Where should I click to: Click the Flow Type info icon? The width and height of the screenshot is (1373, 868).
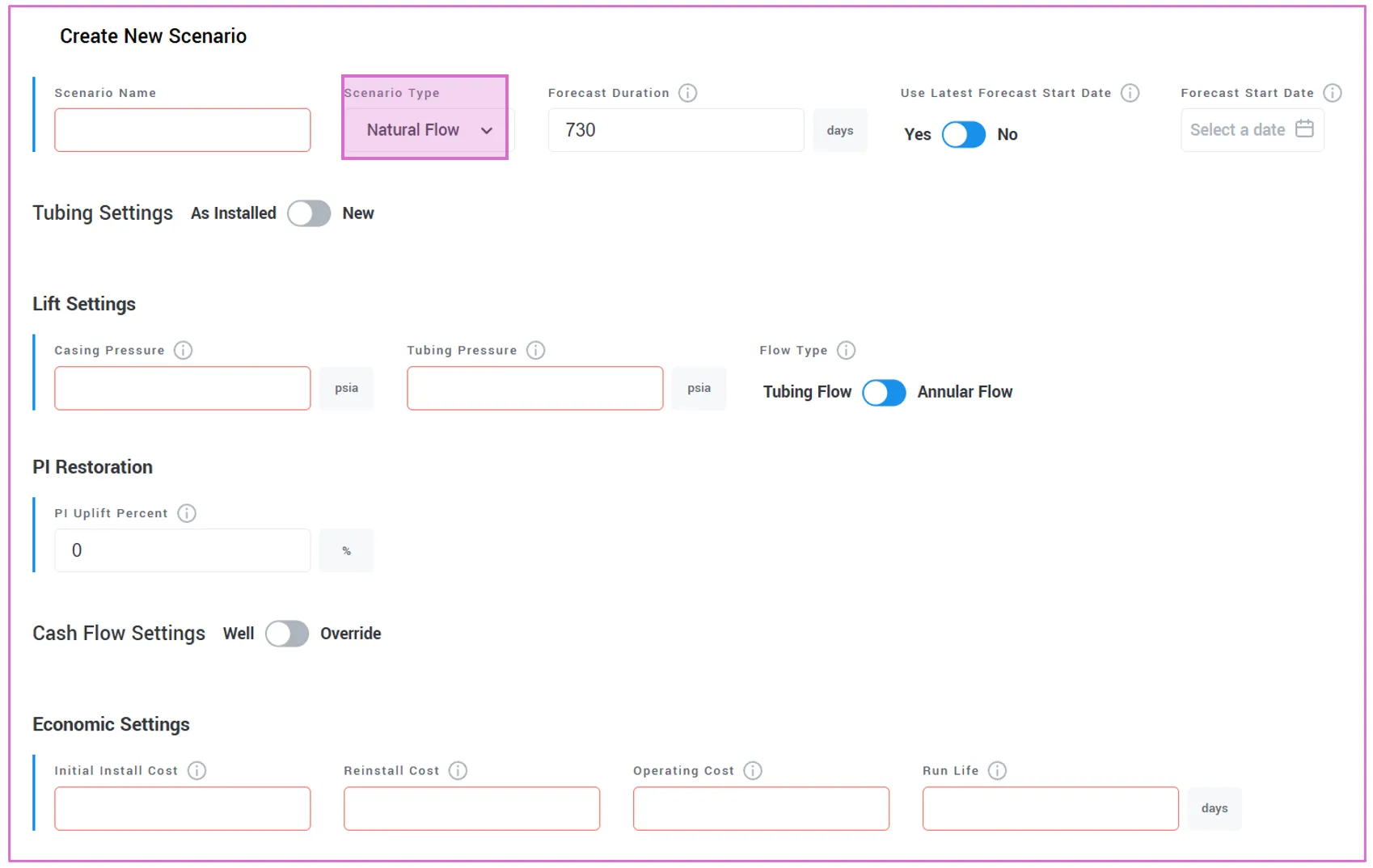click(846, 350)
